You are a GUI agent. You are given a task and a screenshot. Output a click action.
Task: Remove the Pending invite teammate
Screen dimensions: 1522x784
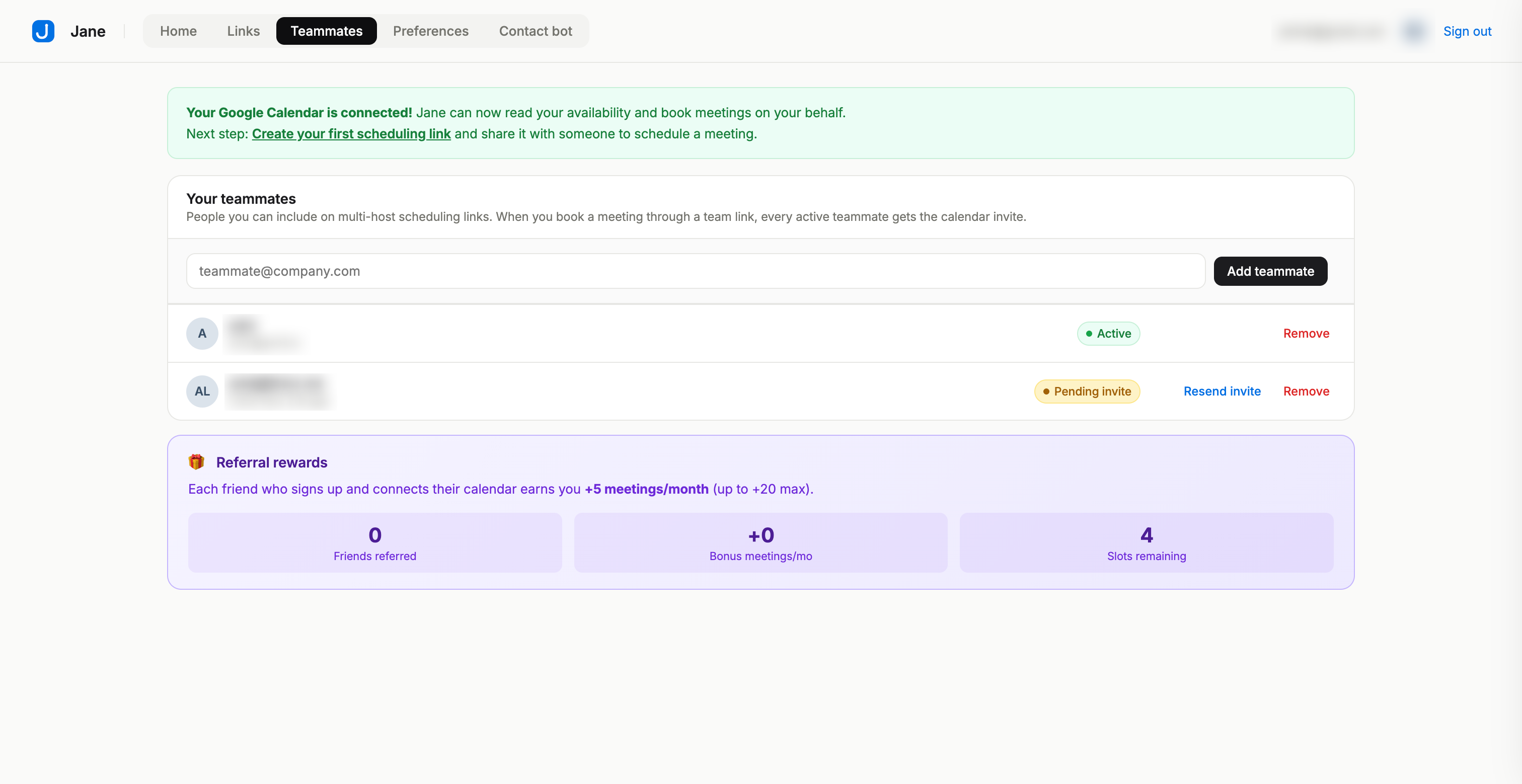(1306, 391)
